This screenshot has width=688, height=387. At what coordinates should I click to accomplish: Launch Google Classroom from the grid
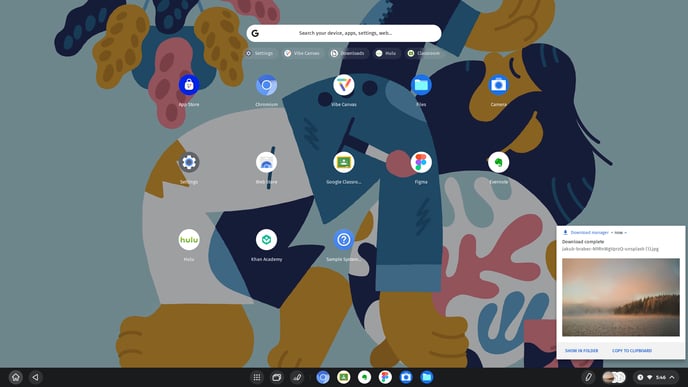tap(344, 162)
